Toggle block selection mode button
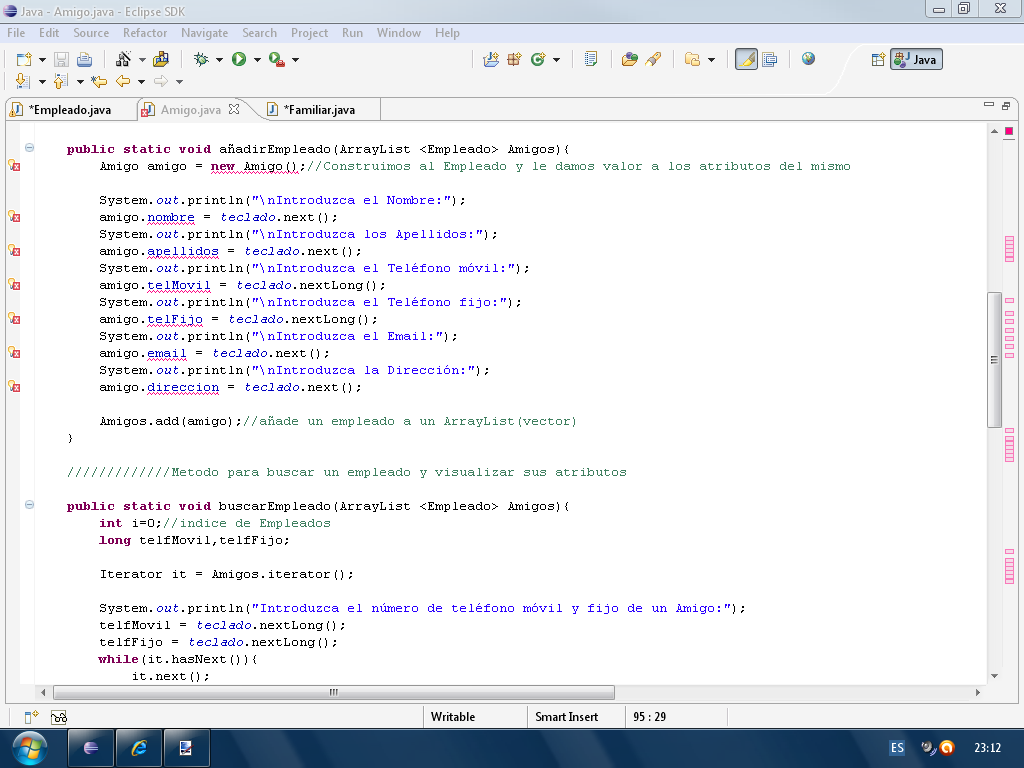This screenshot has height=768, width=1024. pyautogui.click(x=770, y=59)
